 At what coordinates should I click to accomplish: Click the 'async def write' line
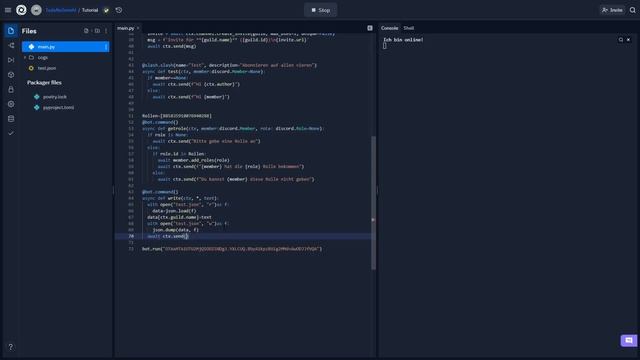180,198
